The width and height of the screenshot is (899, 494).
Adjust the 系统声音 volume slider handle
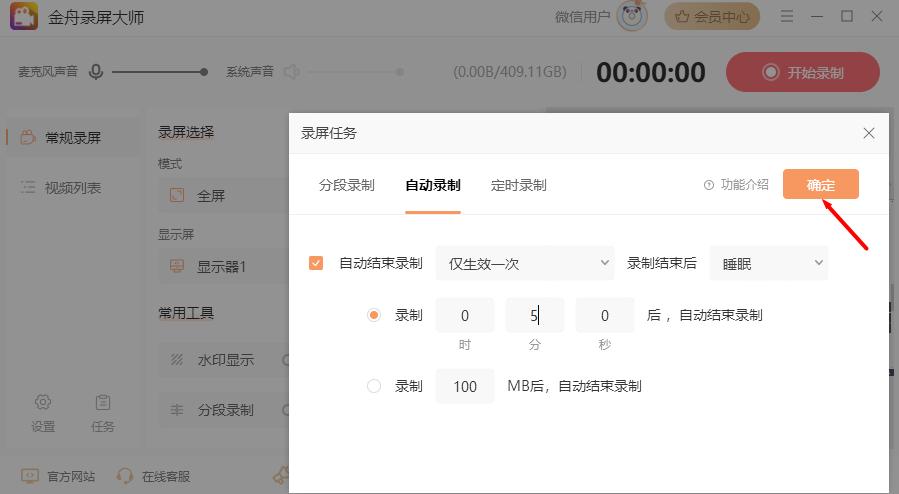[x=400, y=72]
